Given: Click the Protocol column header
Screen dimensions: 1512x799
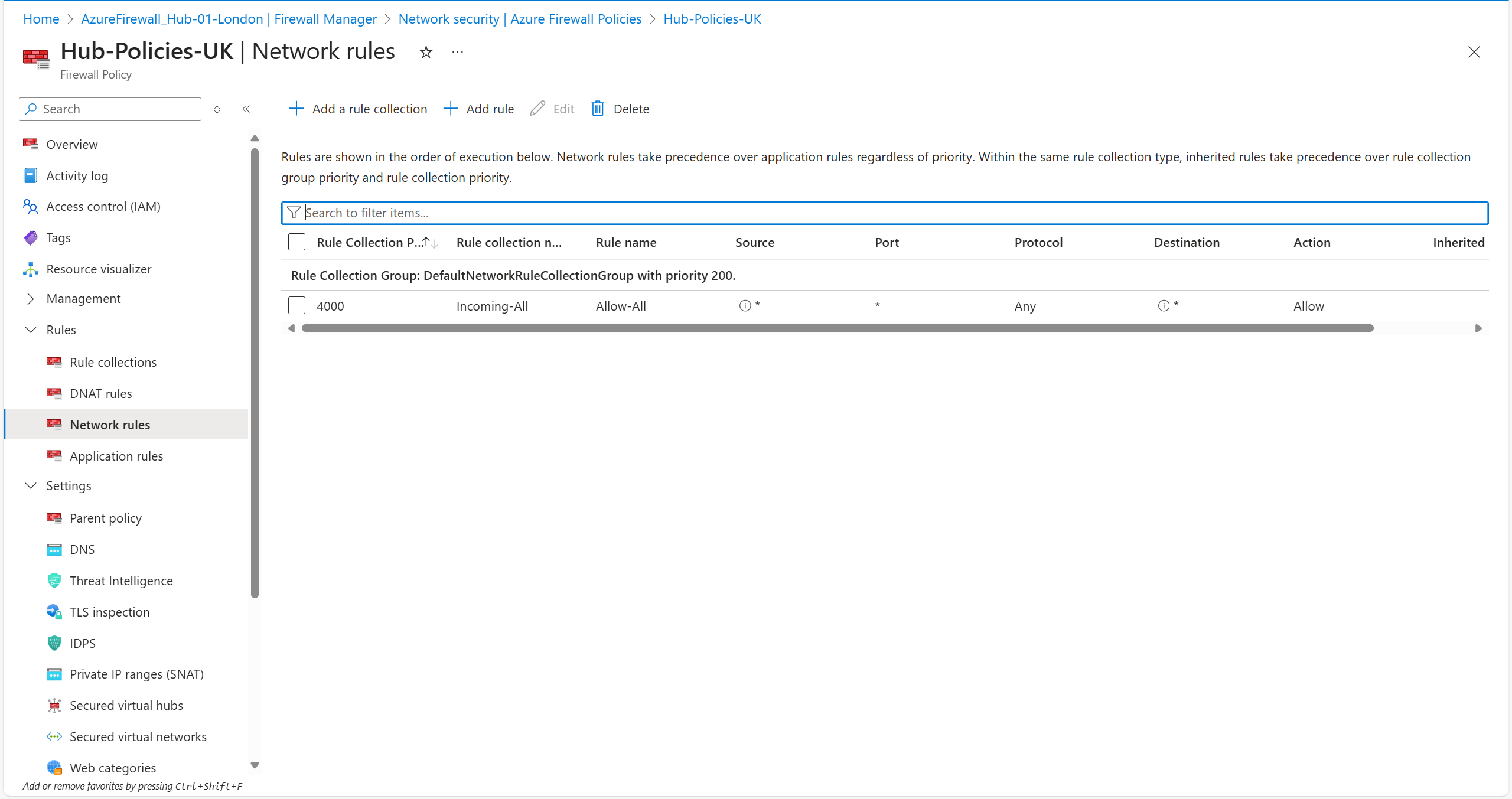Looking at the screenshot, I should (x=1038, y=243).
